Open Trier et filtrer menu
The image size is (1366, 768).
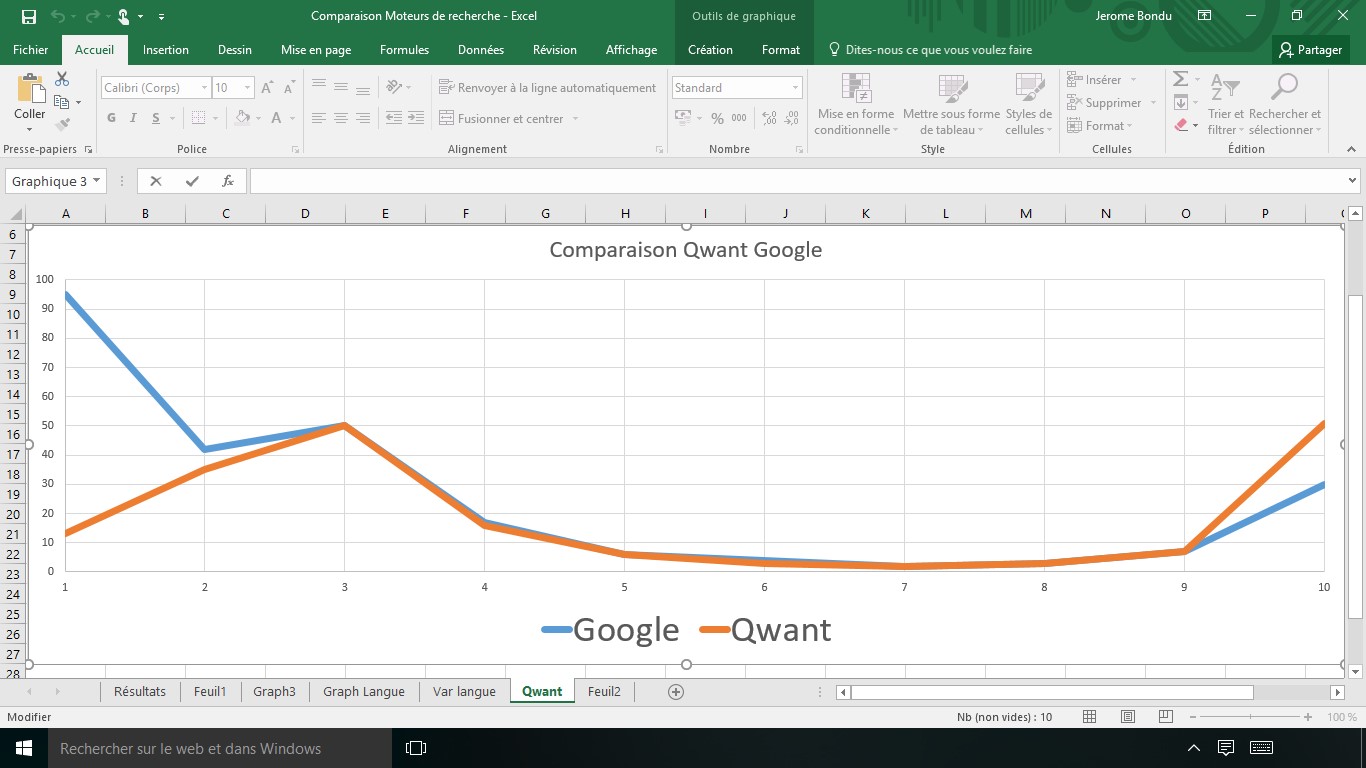pos(1225,104)
